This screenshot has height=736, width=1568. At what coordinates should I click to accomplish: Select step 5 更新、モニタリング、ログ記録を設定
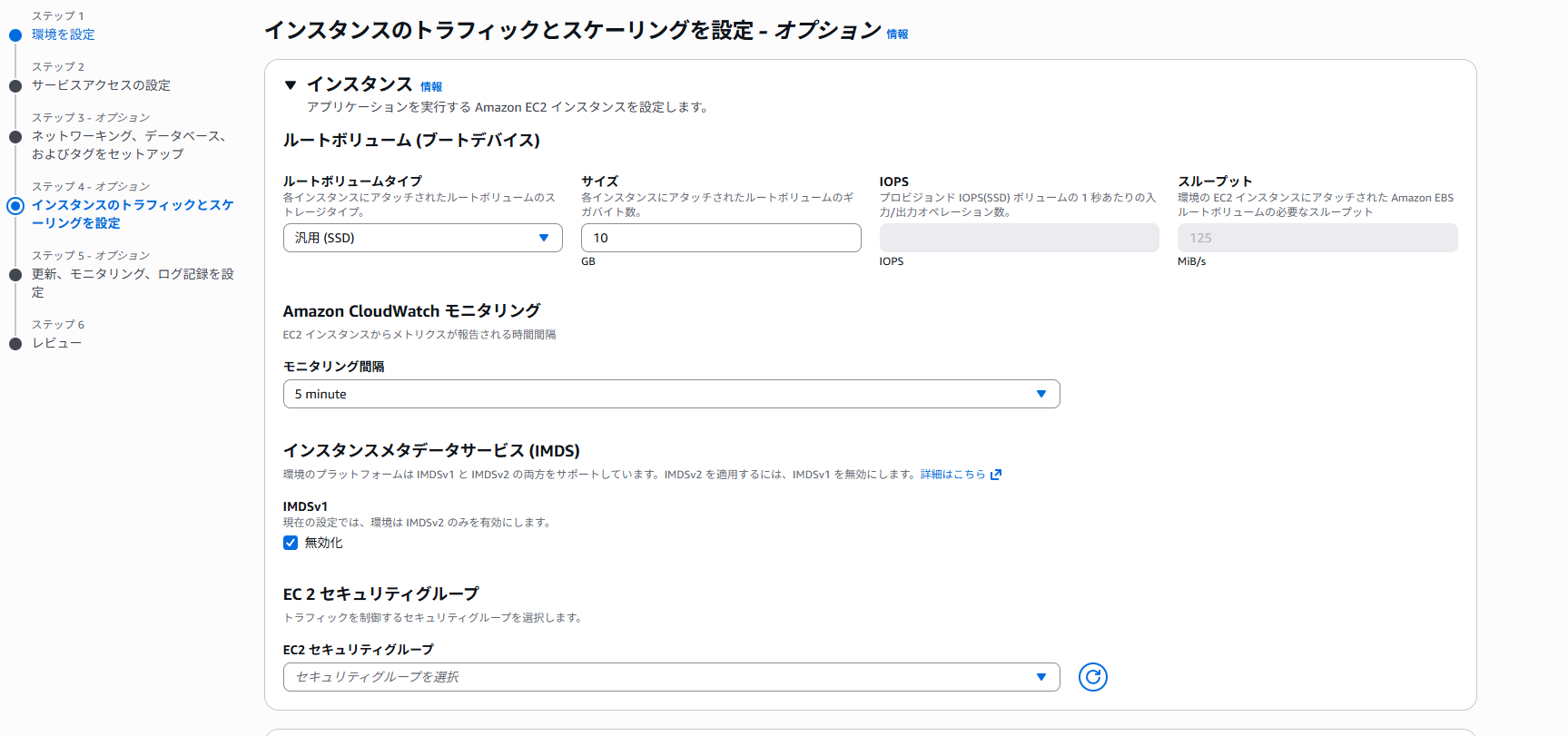point(133,283)
